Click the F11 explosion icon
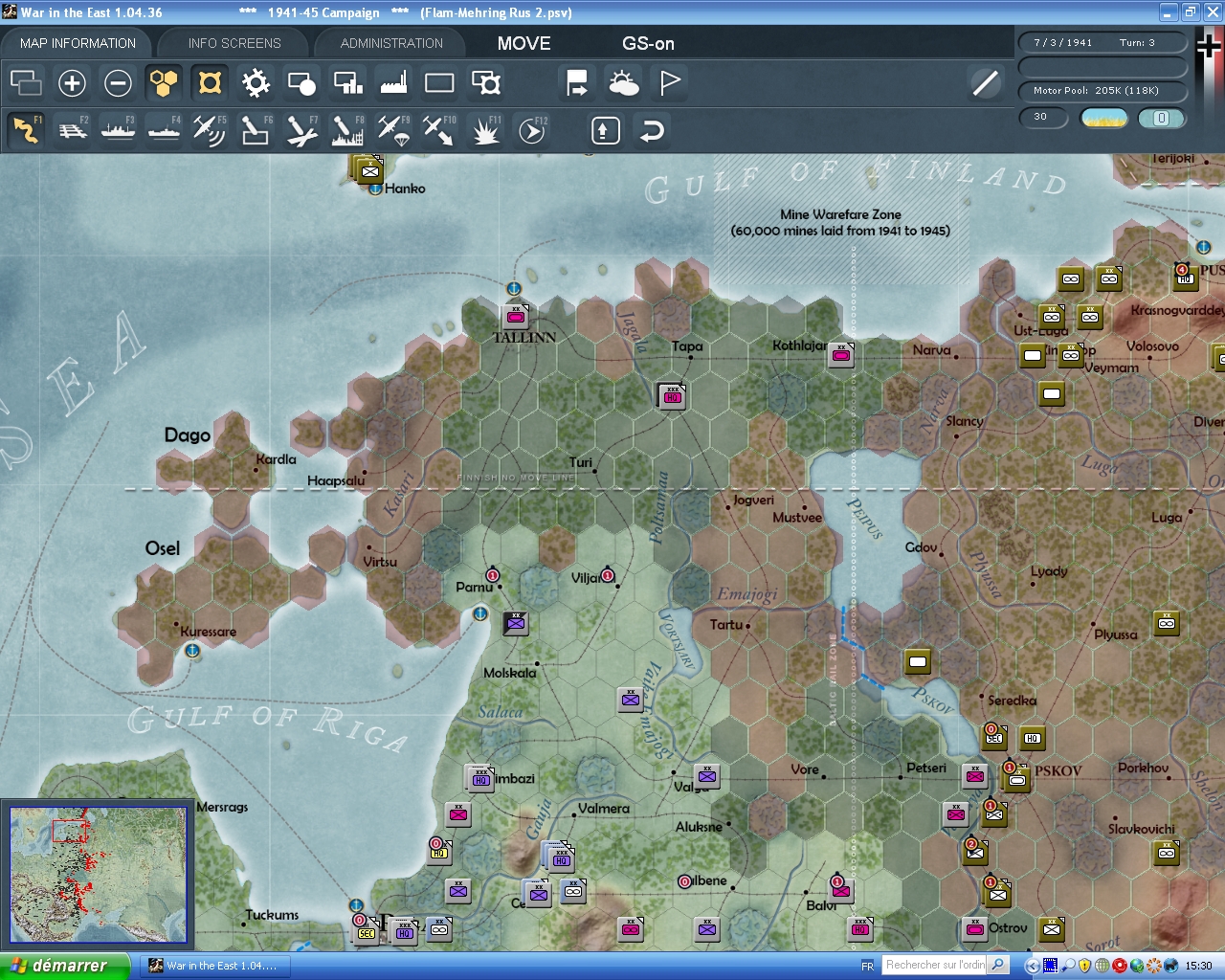 (485, 130)
